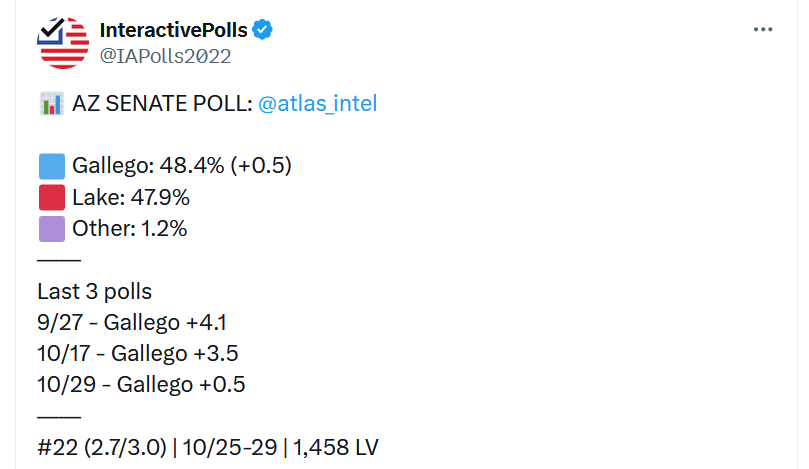809x469 pixels.
Task: Select the Other 1.2% result line
Action: [x=129, y=229]
